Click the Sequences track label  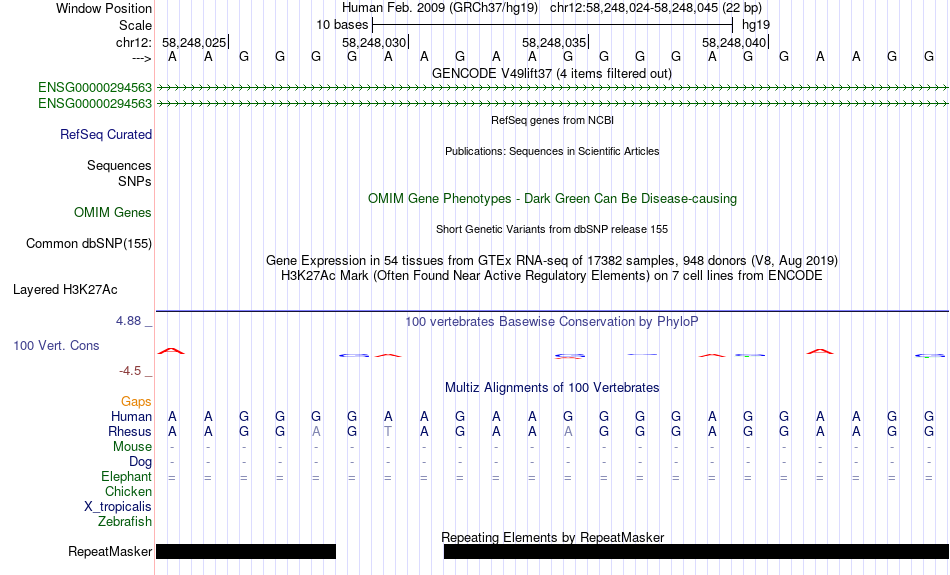click(x=119, y=165)
